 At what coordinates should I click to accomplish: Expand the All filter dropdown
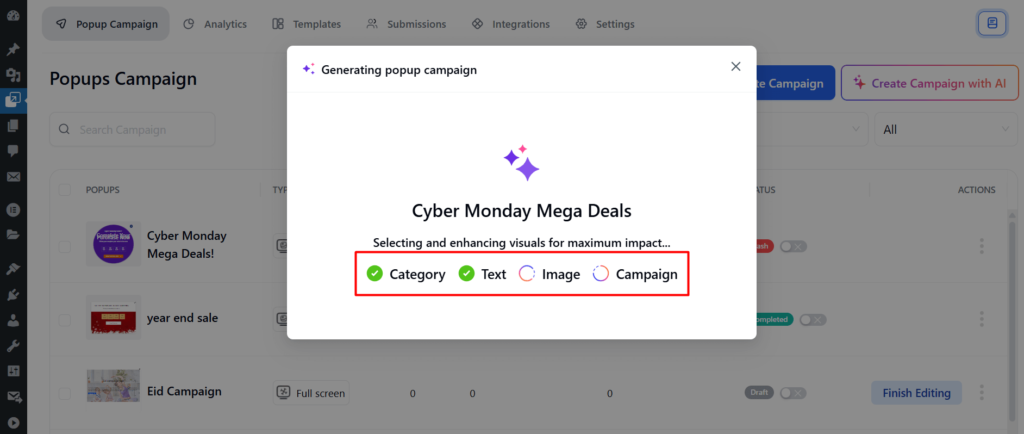[945, 129]
